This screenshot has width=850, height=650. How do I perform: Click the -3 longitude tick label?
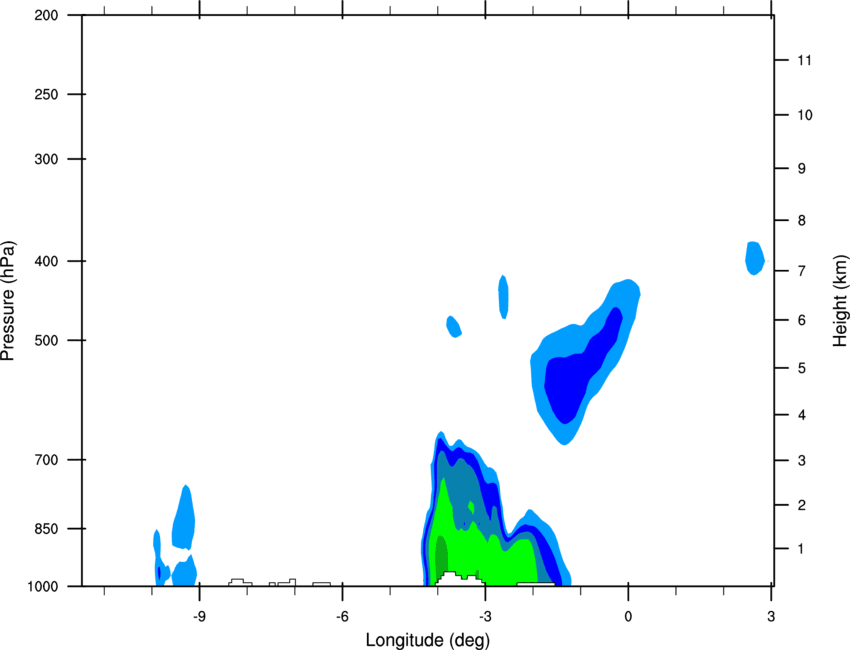(x=485, y=617)
